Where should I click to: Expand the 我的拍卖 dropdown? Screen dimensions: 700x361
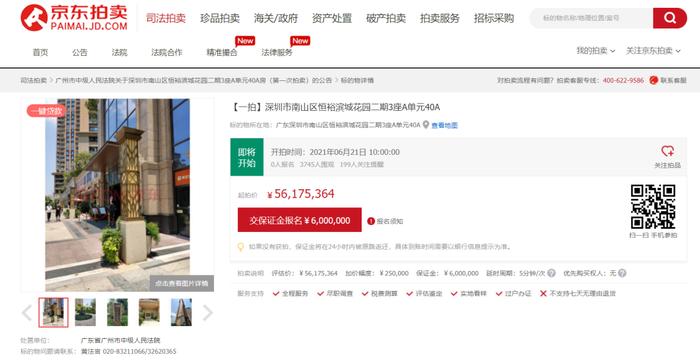596,51
